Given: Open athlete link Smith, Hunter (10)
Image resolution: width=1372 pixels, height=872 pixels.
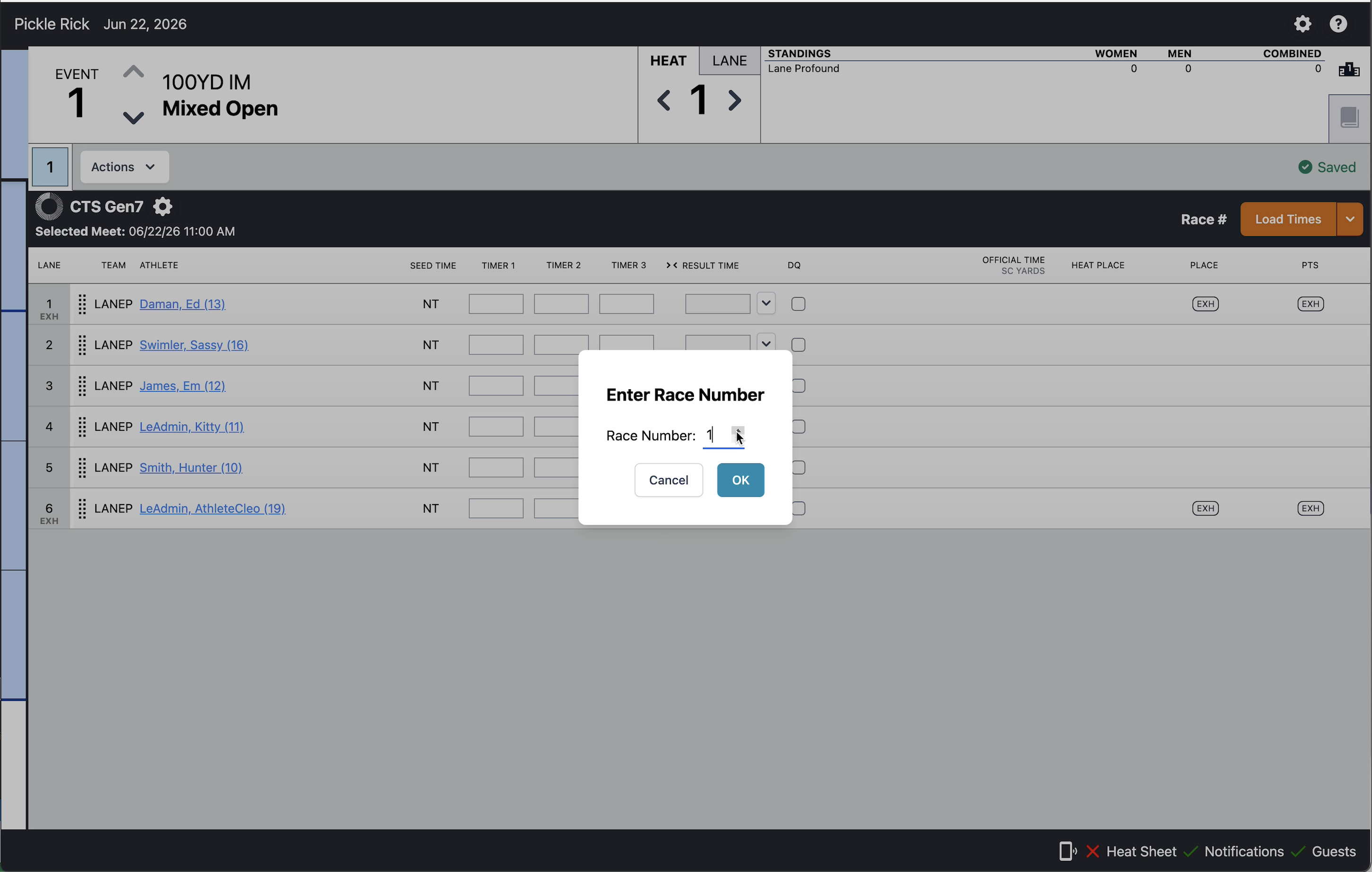Looking at the screenshot, I should click(x=191, y=467).
